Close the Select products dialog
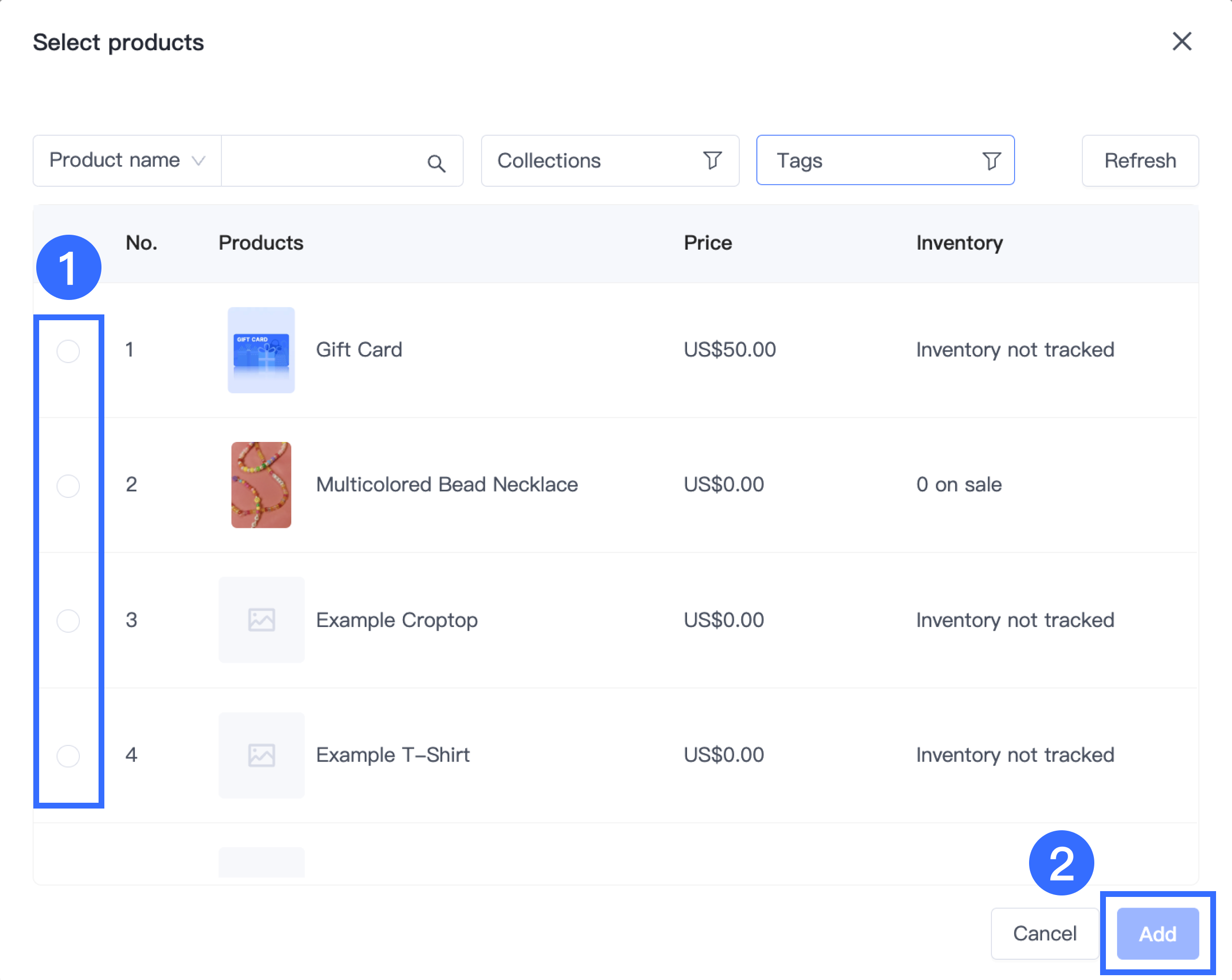1232x980 pixels. tap(1182, 42)
